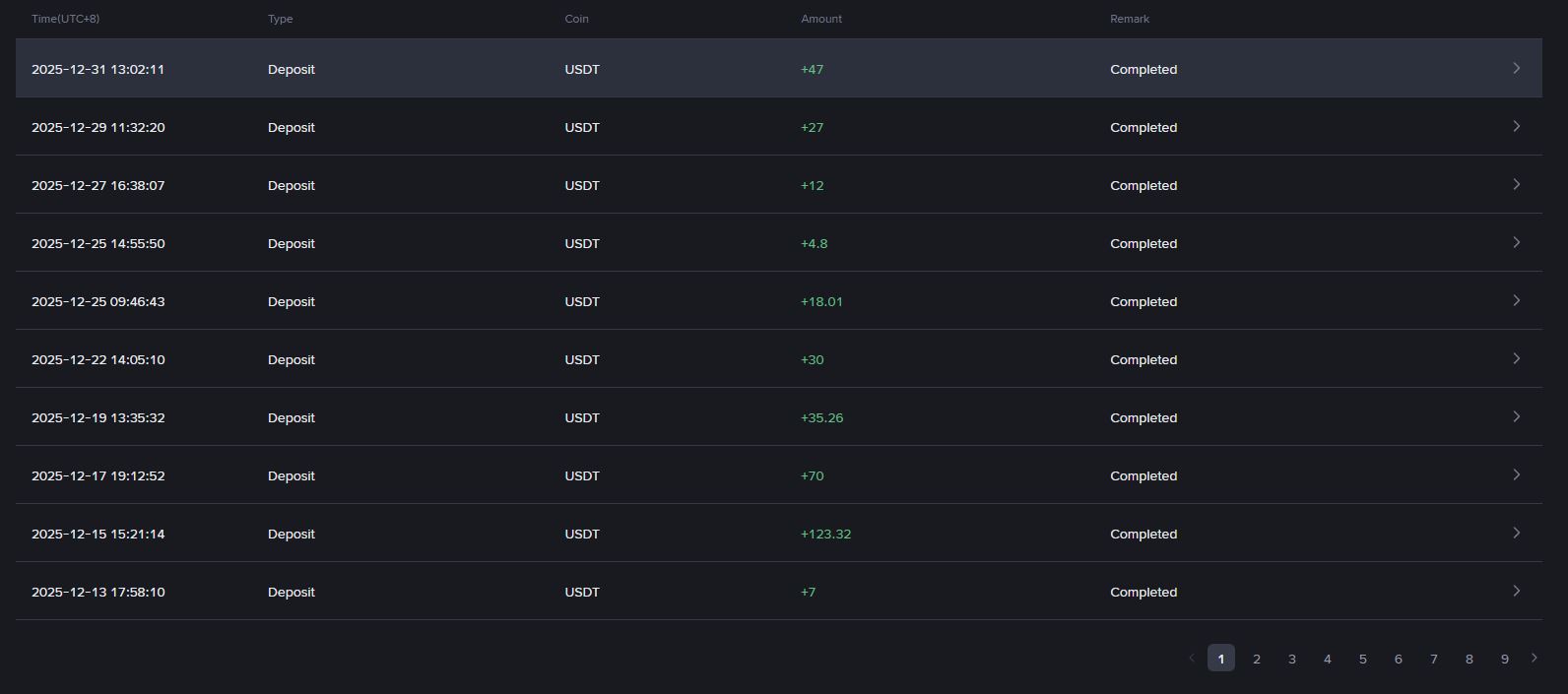Select page 1 in pagination
This screenshot has height=694, width=1568.
point(1221,659)
